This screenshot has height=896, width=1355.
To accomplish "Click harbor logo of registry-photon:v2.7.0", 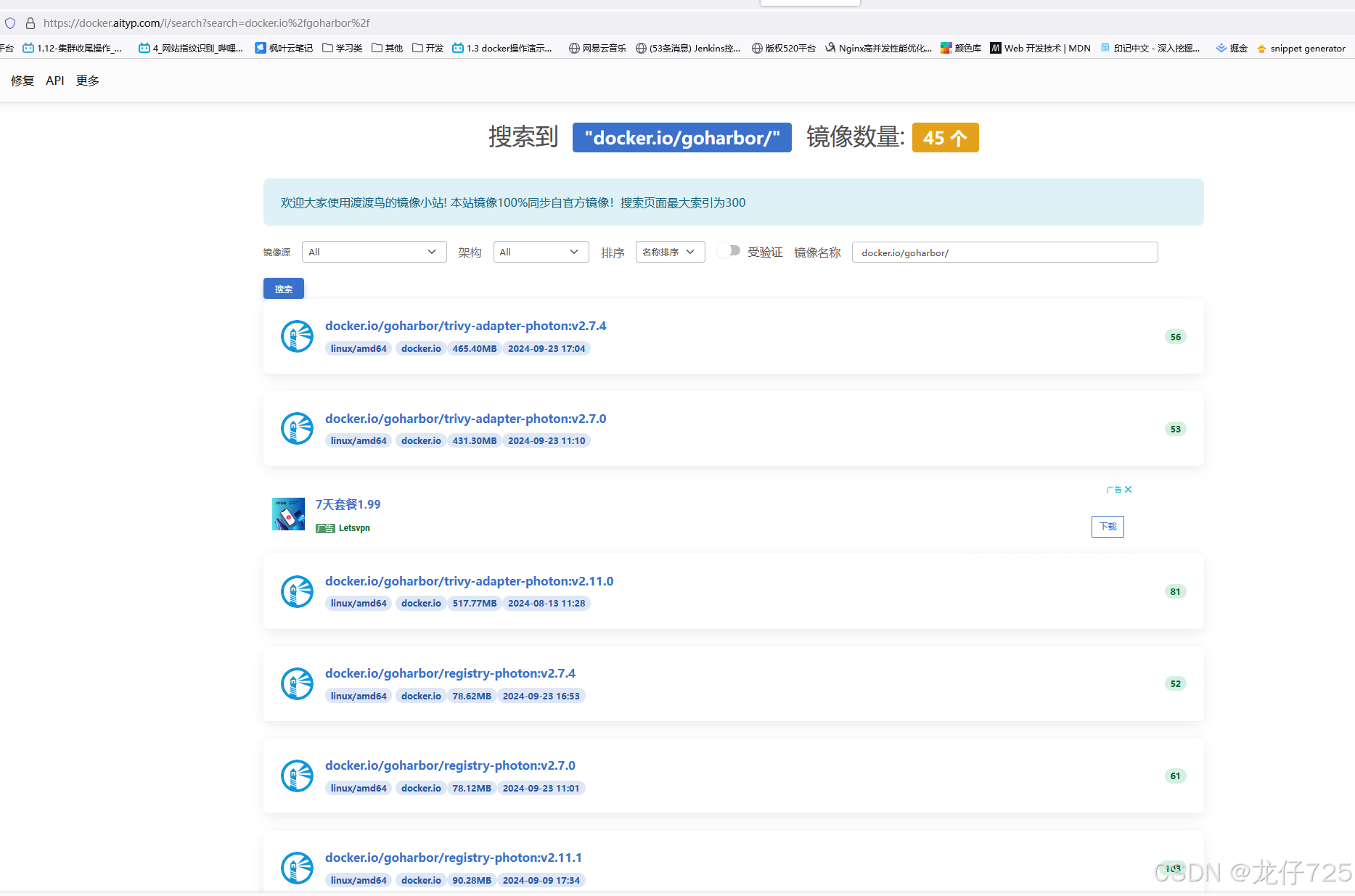I will tap(297, 776).
